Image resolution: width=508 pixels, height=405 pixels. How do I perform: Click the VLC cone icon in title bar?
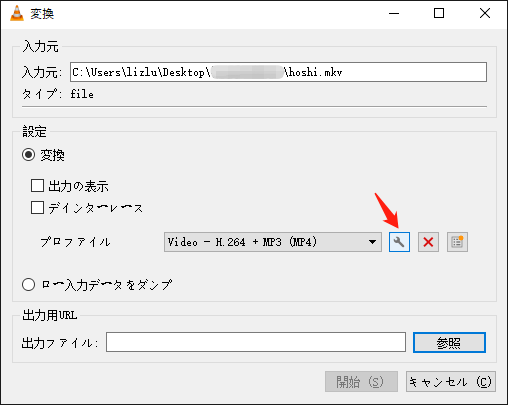coord(17,13)
